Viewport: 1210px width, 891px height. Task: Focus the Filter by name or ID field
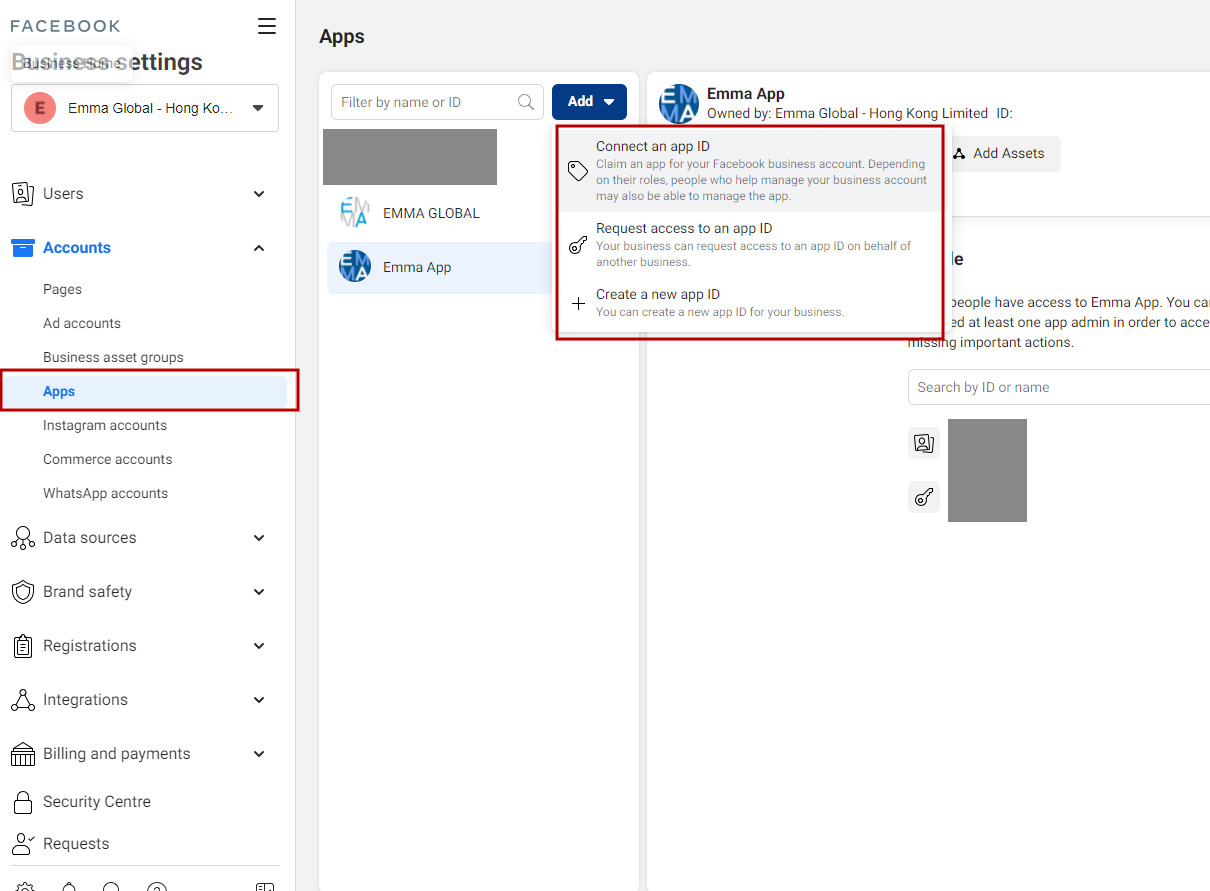[437, 102]
